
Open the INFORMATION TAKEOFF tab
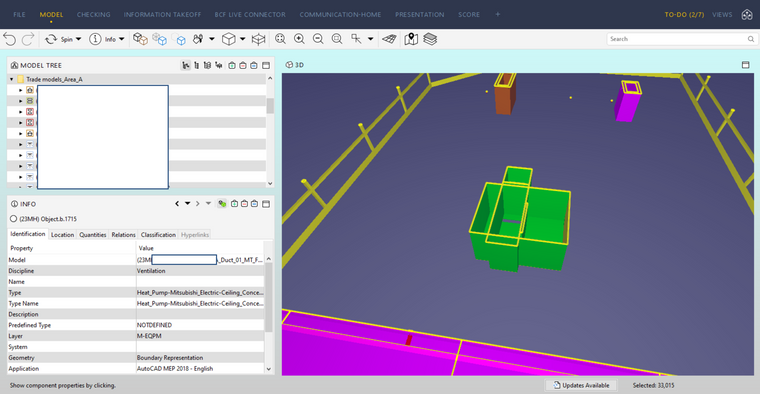tap(162, 15)
